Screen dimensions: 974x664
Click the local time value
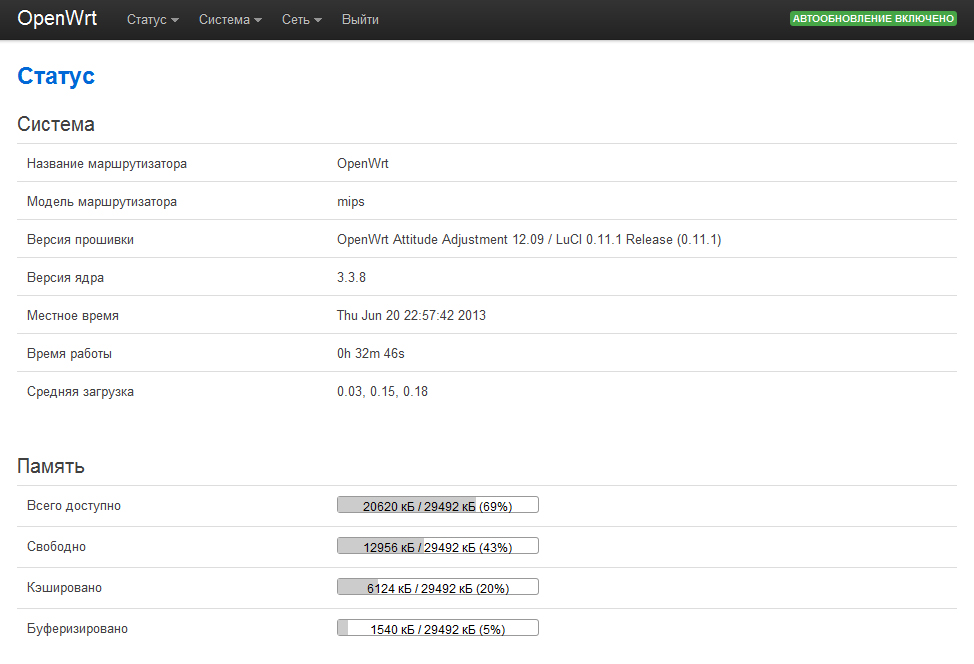click(x=411, y=316)
